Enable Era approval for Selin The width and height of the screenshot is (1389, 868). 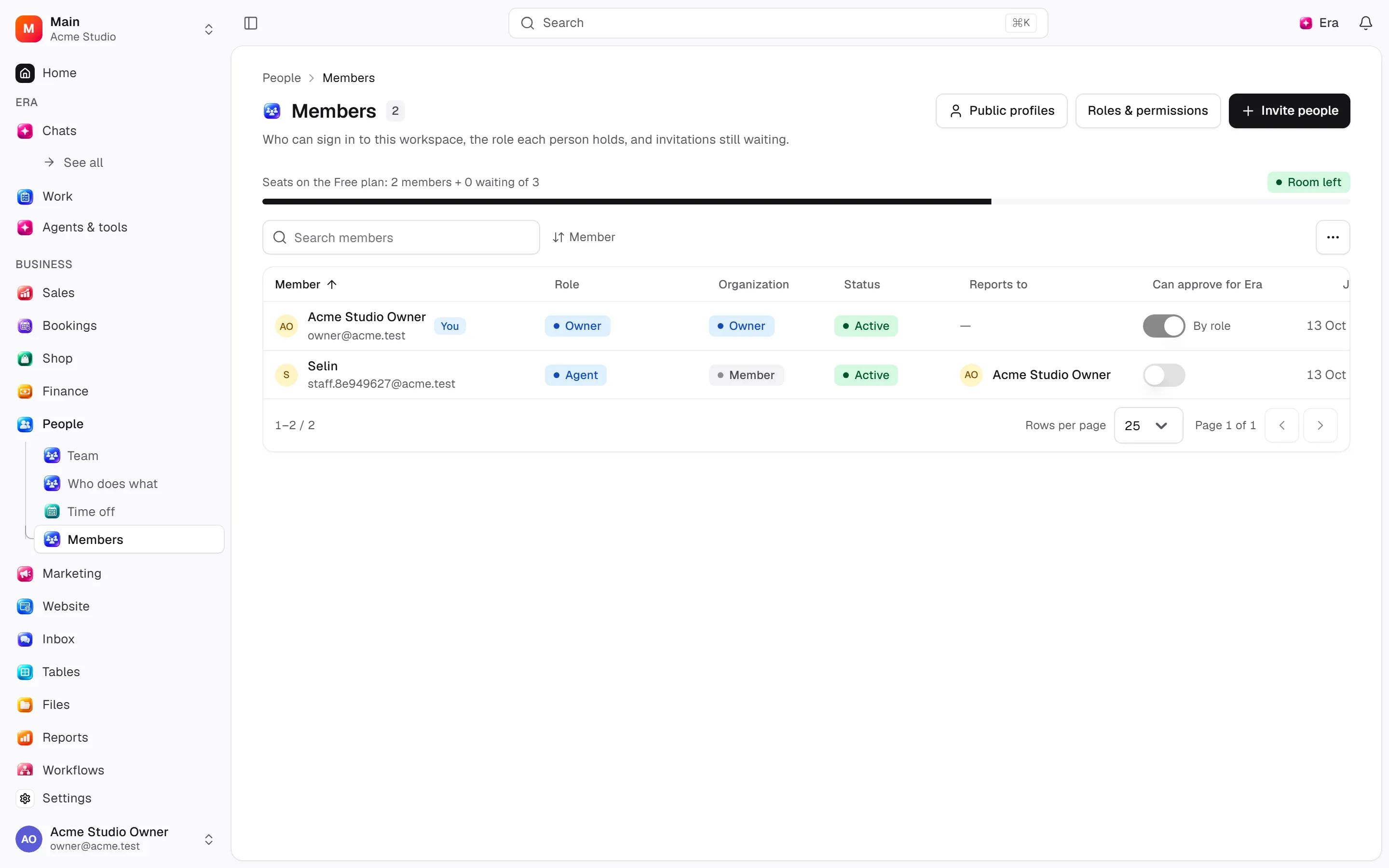tap(1163, 375)
